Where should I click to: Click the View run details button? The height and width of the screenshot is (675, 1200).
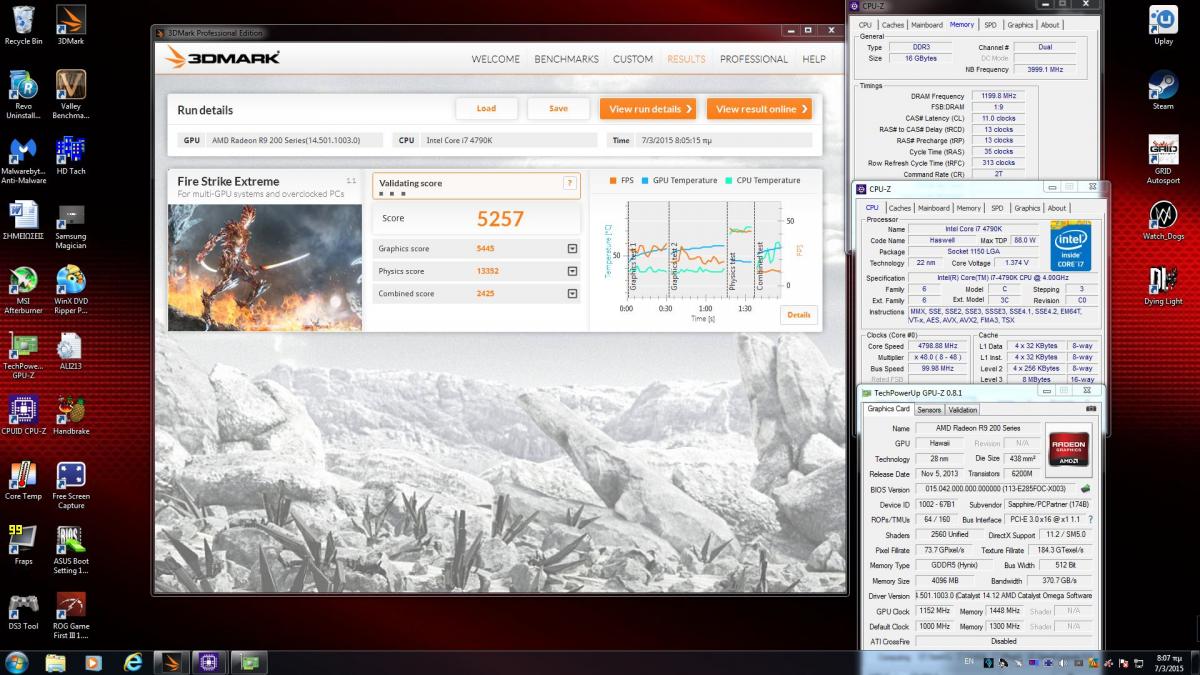click(648, 109)
